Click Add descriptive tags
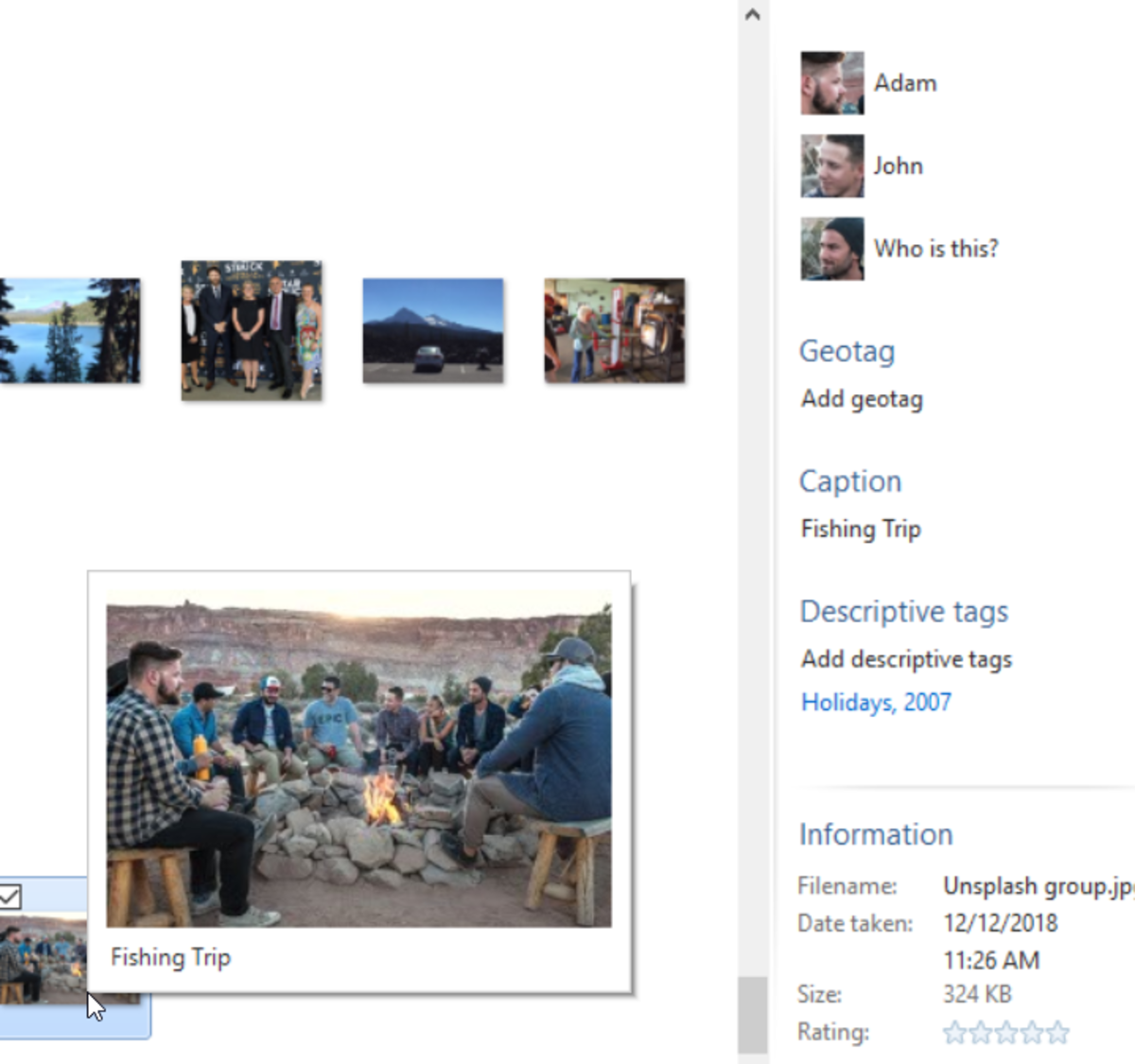The height and width of the screenshot is (1064, 1135). [906, 659]
